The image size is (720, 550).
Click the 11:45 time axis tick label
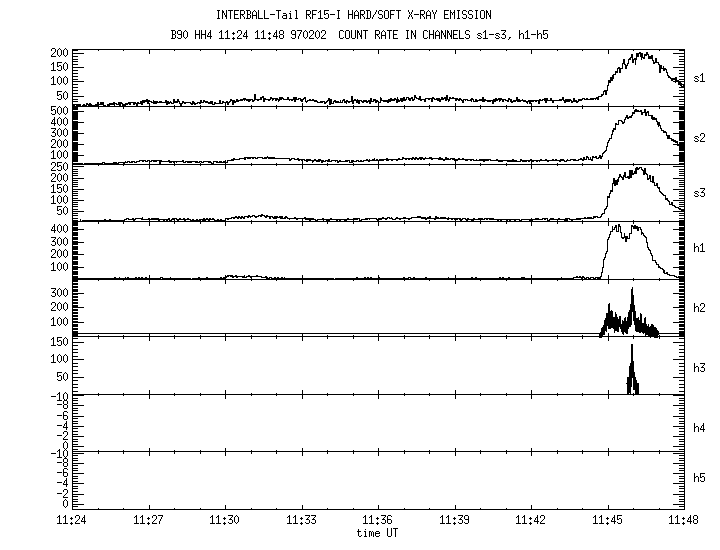click(x=607, y=521)
